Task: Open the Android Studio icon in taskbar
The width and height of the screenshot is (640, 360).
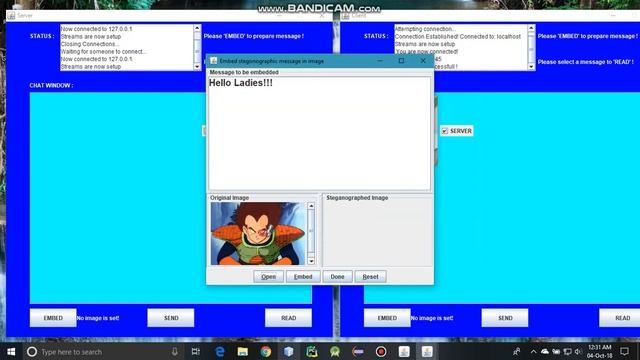Action: [335, 351]
